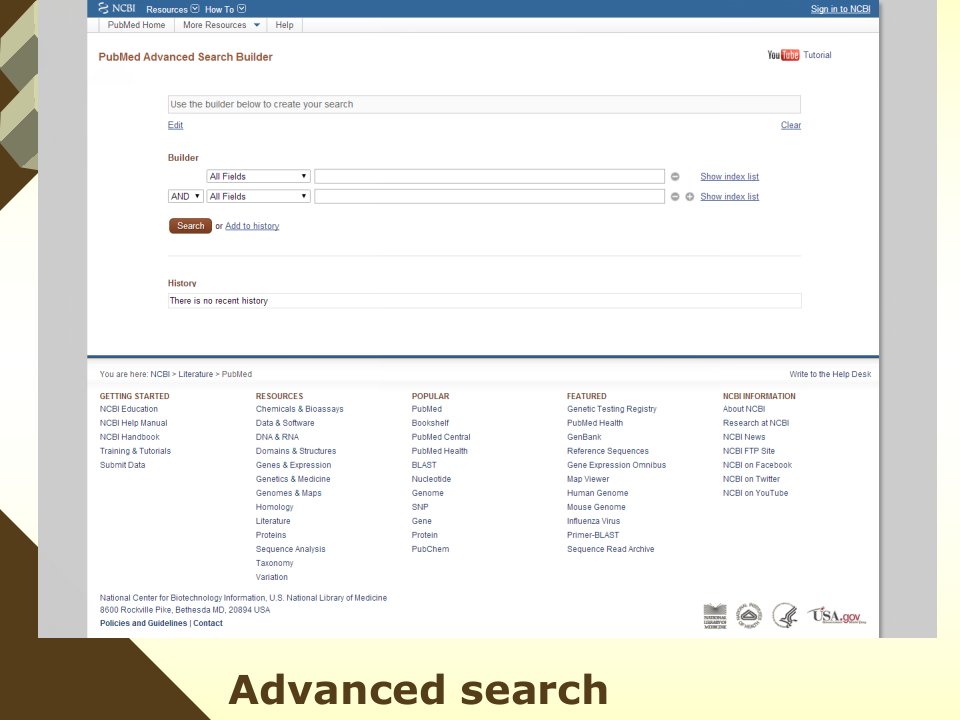
Task: Expand the How To dropdown in header
Action: pos(225,9)
